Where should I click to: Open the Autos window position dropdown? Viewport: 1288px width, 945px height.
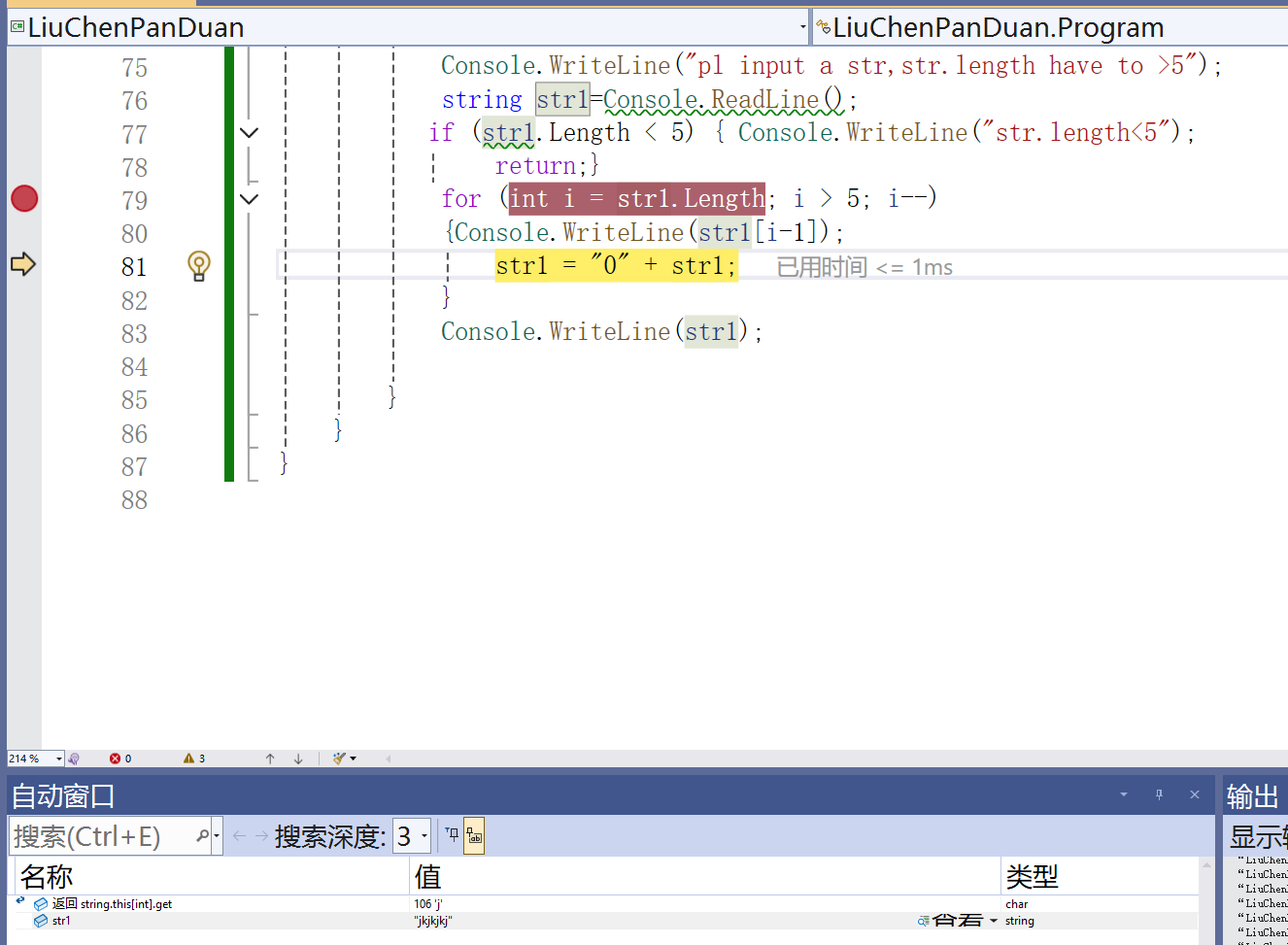coord(1124,794)
